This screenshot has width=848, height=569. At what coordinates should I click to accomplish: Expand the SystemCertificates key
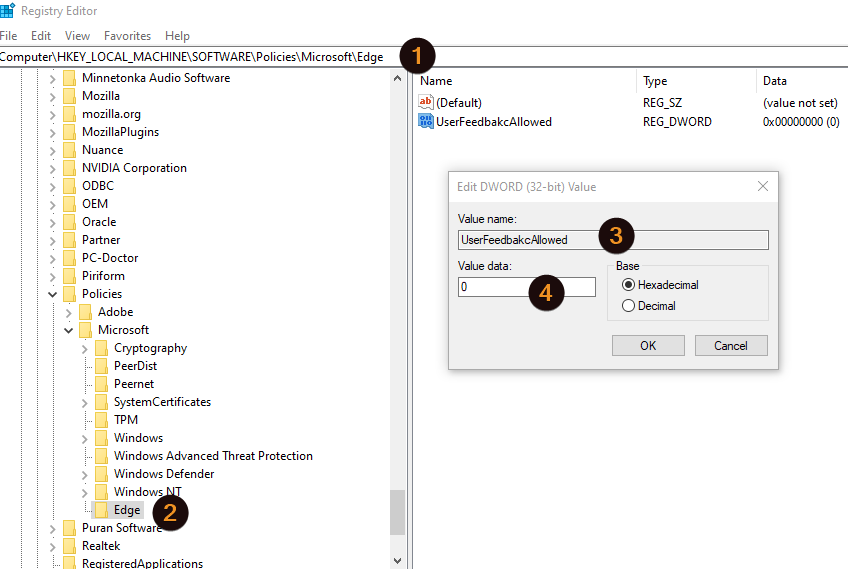(x=84, y=402)
